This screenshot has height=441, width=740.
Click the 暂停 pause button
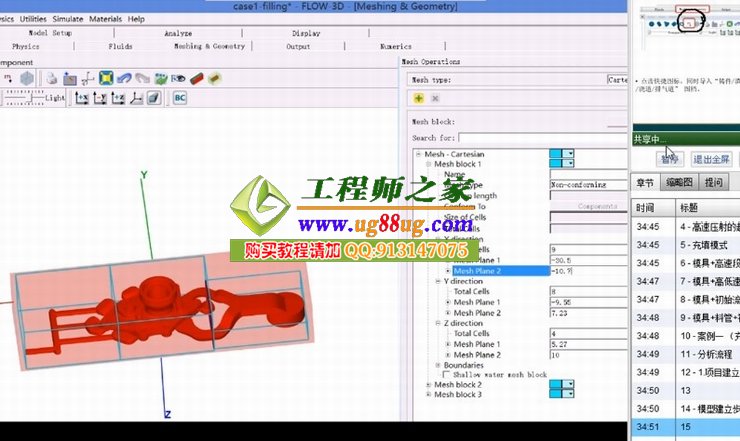pos(669,160)
